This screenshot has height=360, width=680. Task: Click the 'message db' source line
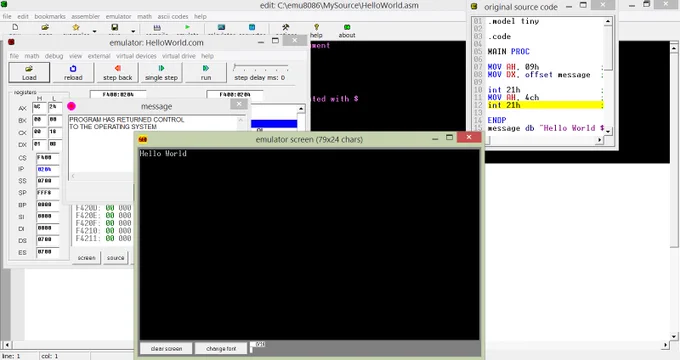tap(546, 128)
